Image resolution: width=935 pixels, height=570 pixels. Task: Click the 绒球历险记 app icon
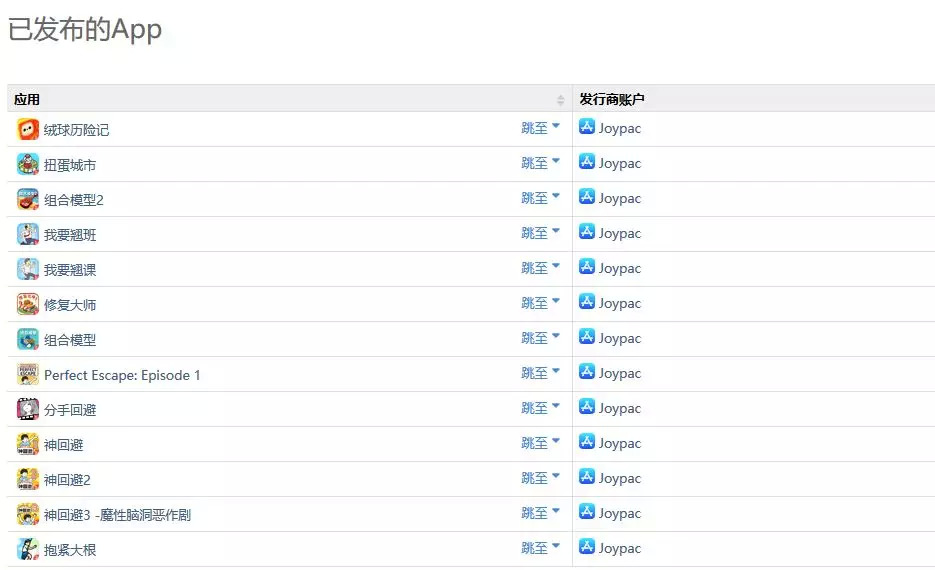[x=28, y=129]
